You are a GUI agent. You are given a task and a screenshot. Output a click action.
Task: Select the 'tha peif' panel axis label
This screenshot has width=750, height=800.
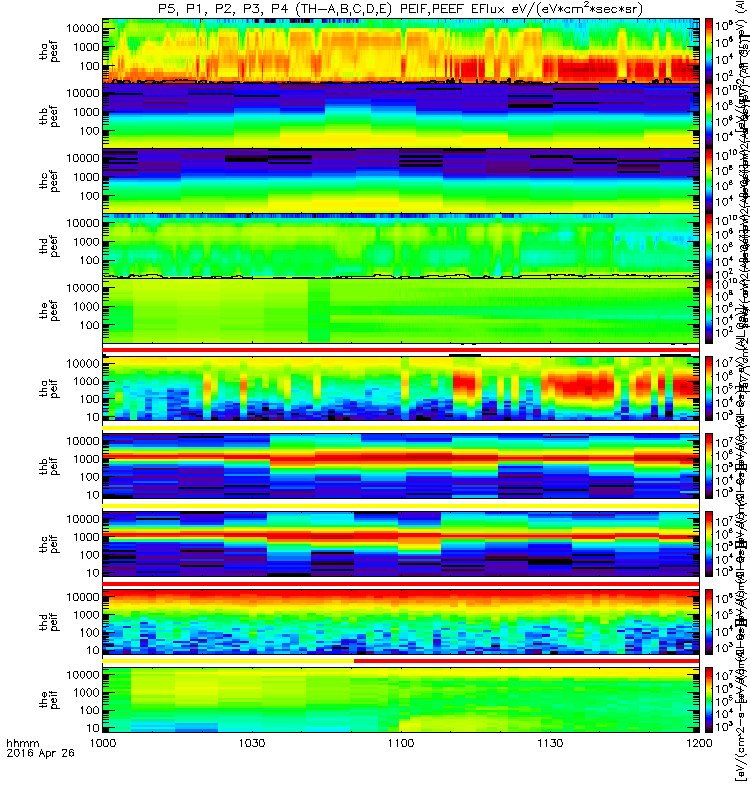(x=49, y=388)
